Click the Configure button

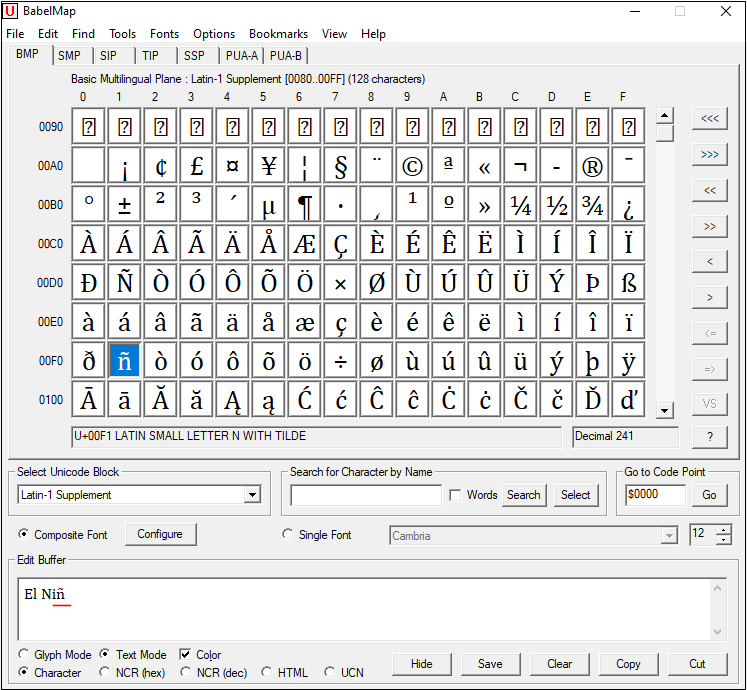tap(160, 534)
